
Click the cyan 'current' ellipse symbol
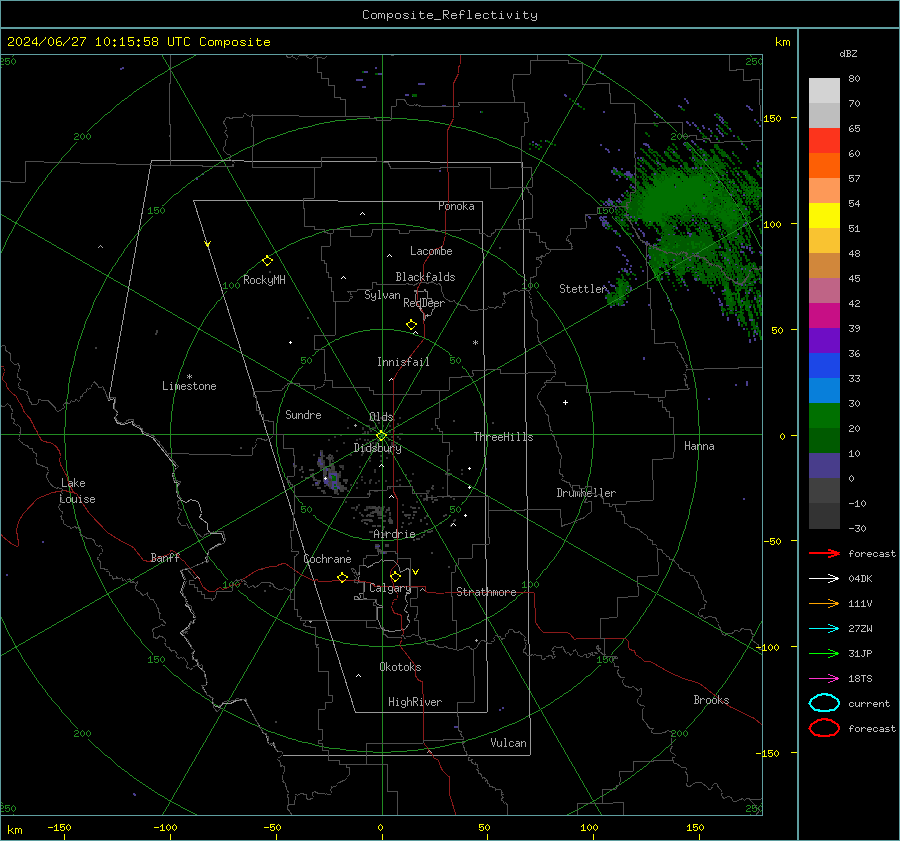824,703
